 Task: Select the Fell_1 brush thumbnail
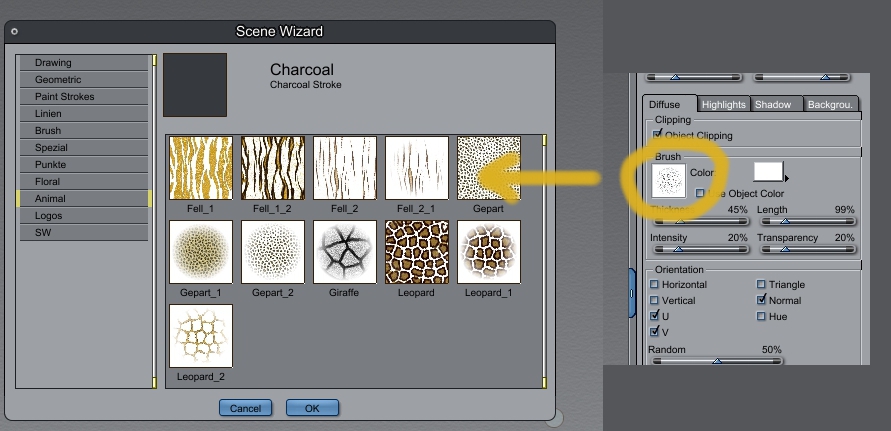click(201, 168)
